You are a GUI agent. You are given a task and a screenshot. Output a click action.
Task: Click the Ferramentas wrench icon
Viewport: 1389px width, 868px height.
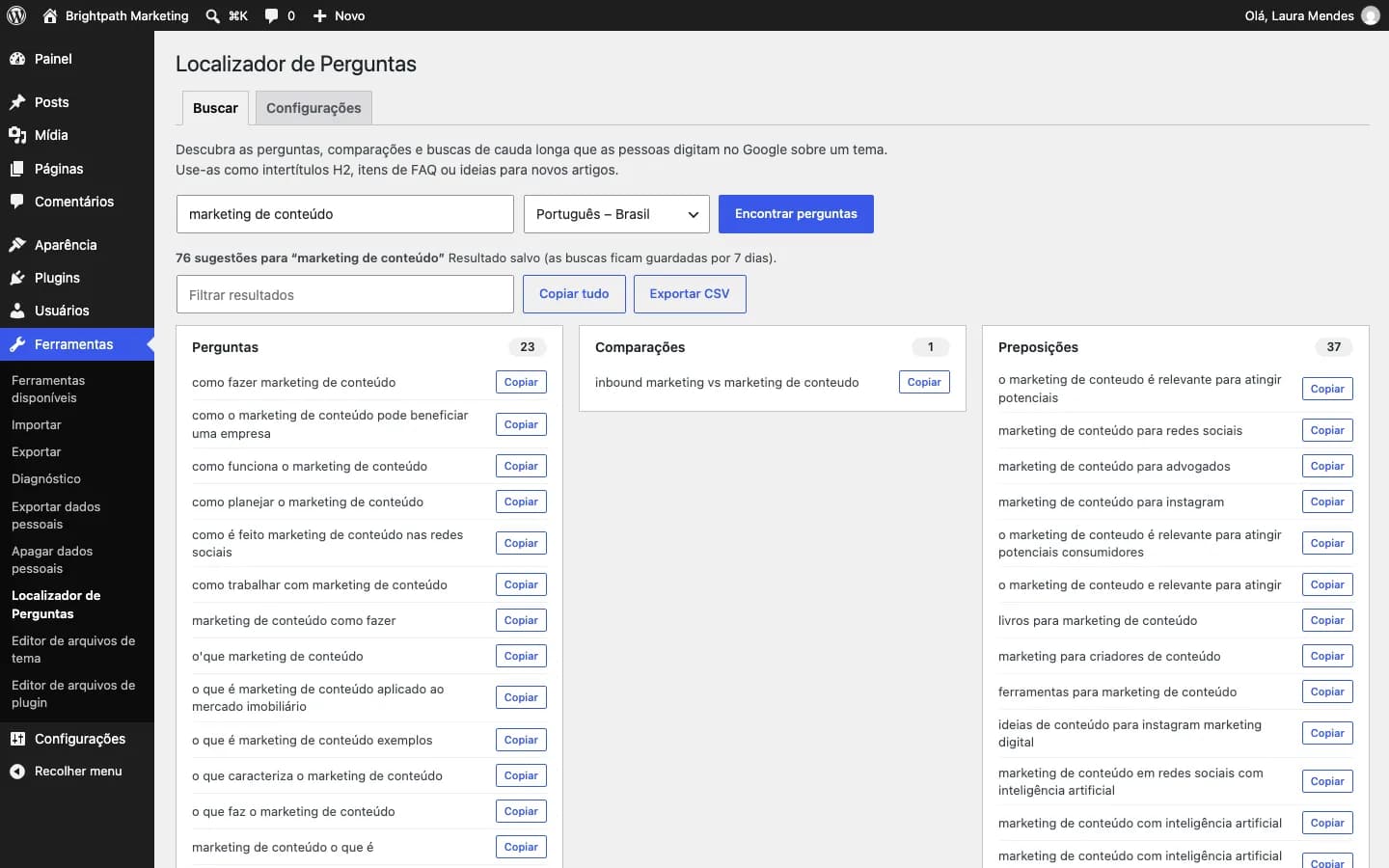[x=17, y=344]
